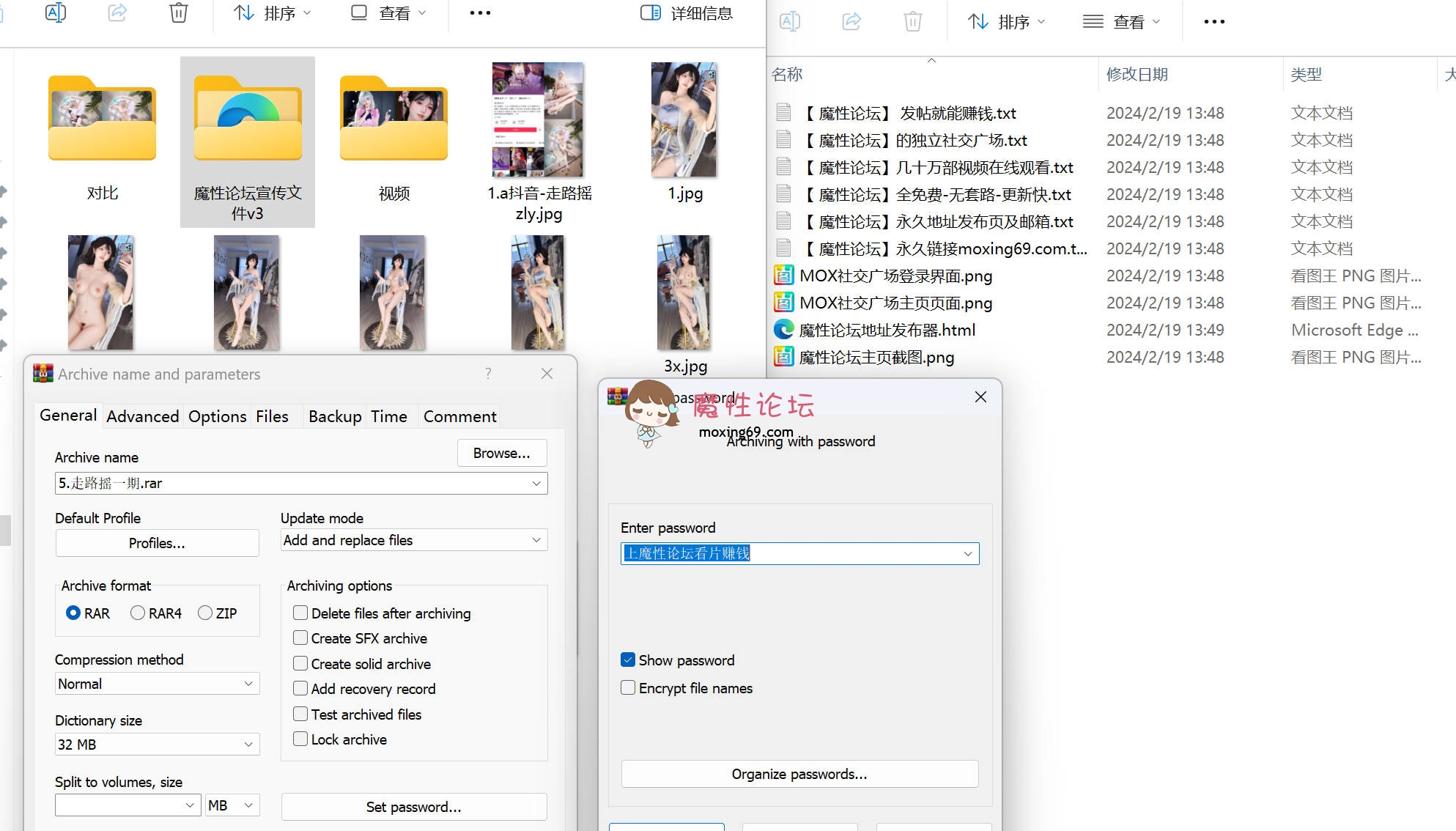The height and width of the screenshot is (831, 1456).
Task: Enable Encrypt file names checkbox
Action: (627, 688)
